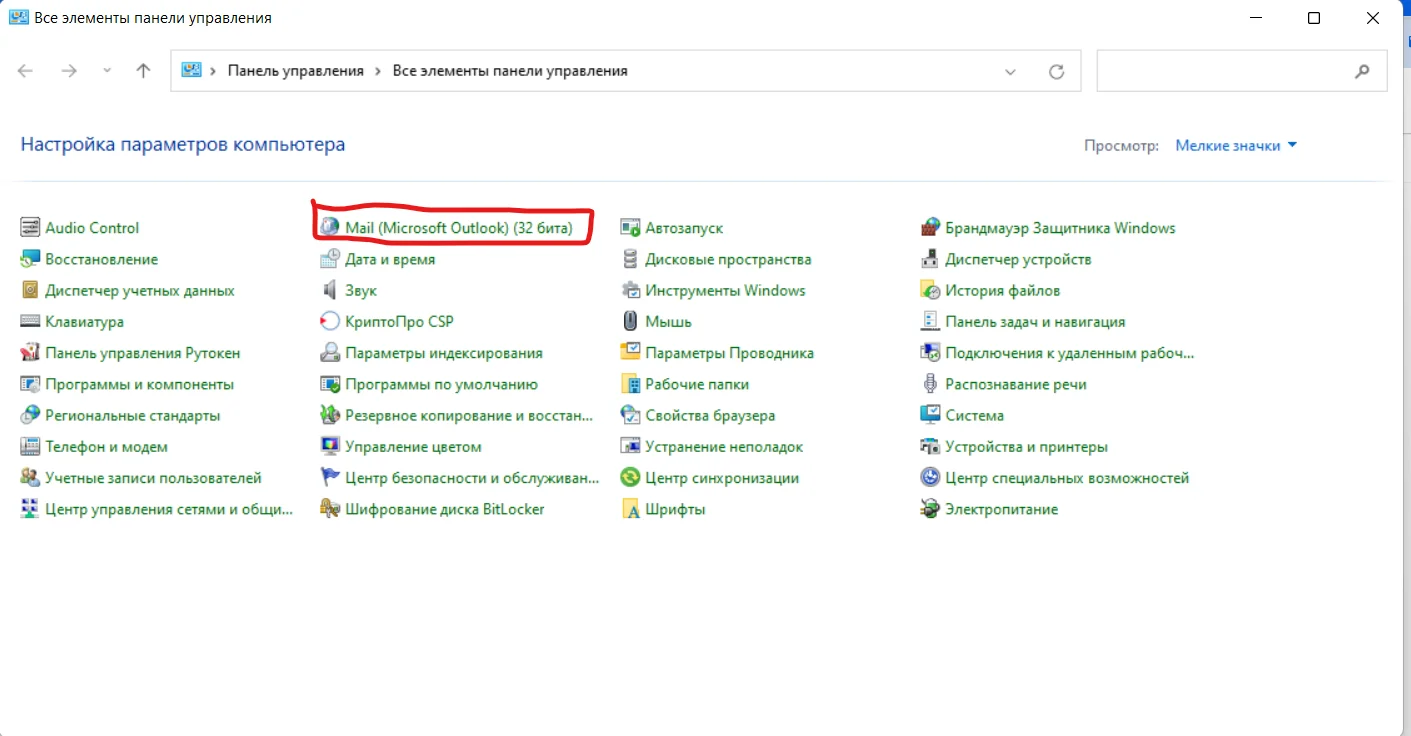Open Резервное копирование и восстановление link
Screen dimensions: 1411x736
(469, 415)
